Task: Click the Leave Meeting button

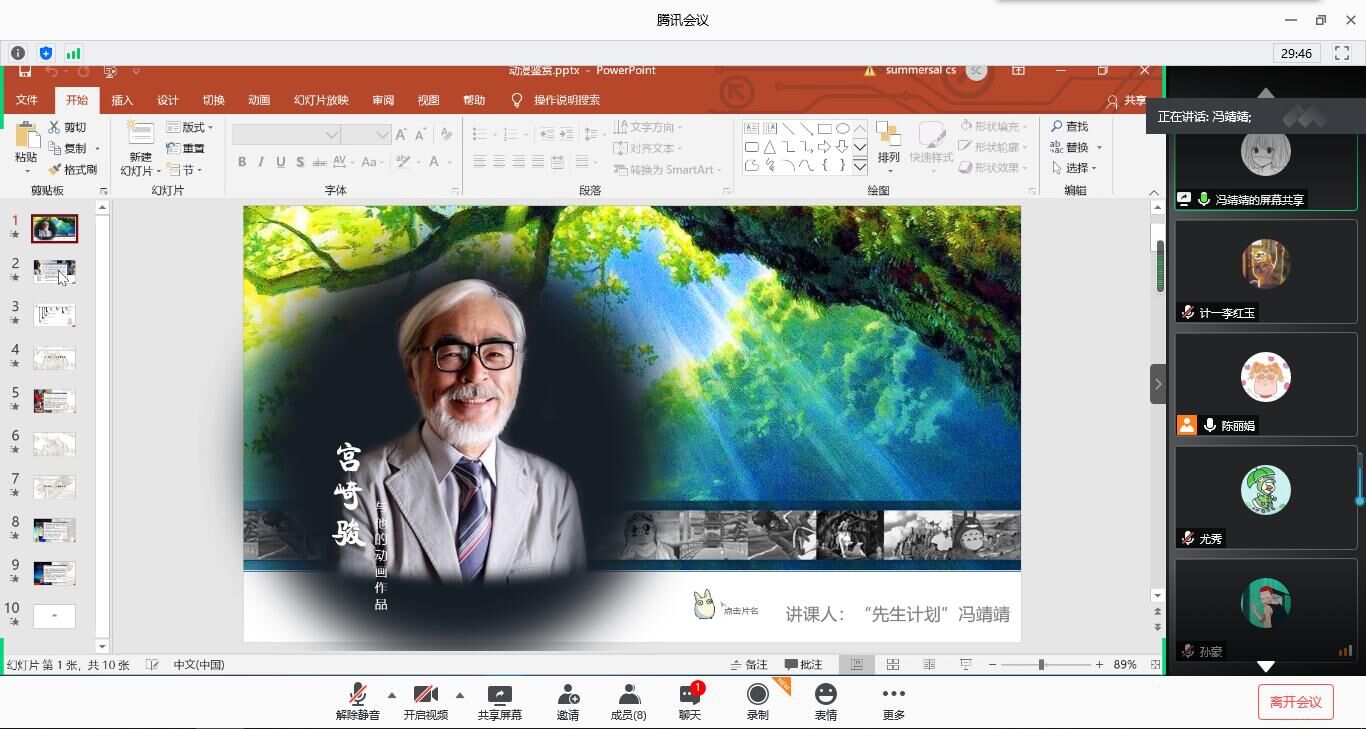Action: tap(1295, 702)
